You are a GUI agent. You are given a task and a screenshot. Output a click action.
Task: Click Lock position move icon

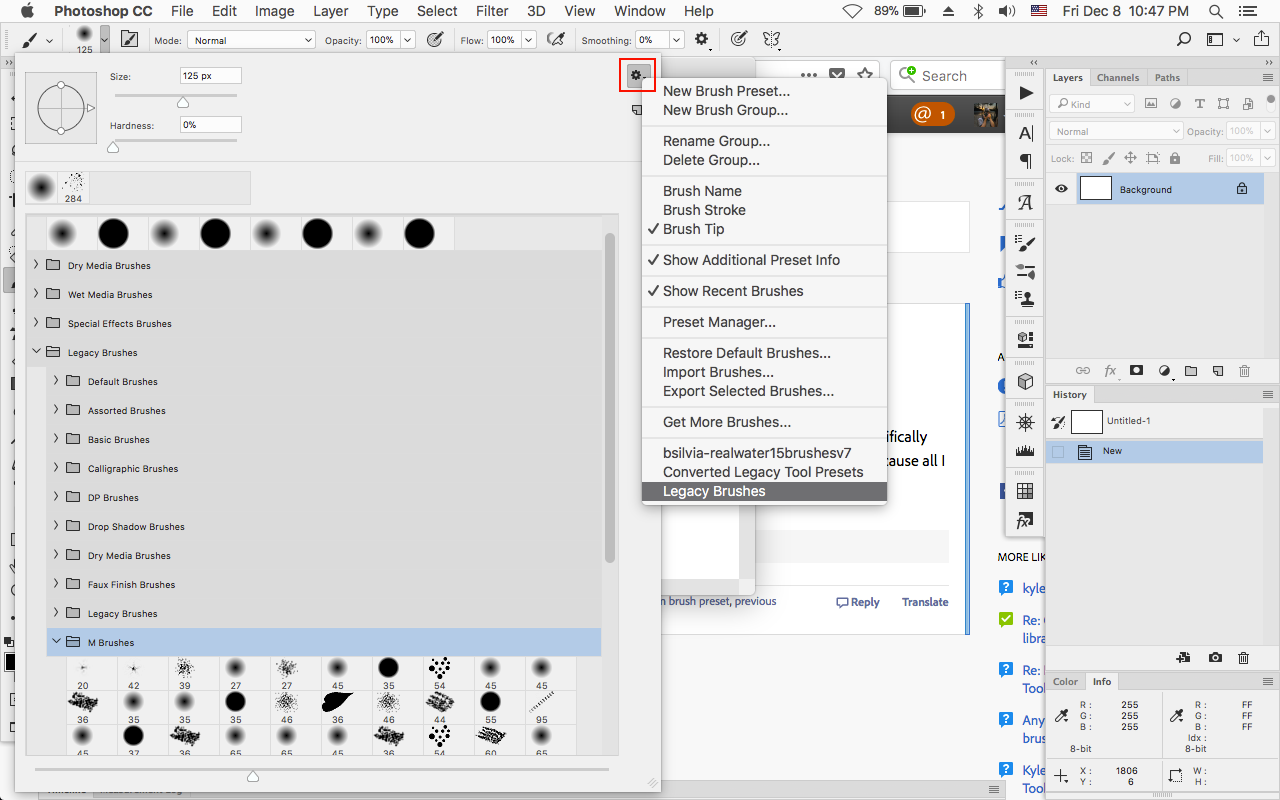(1130, 158)
